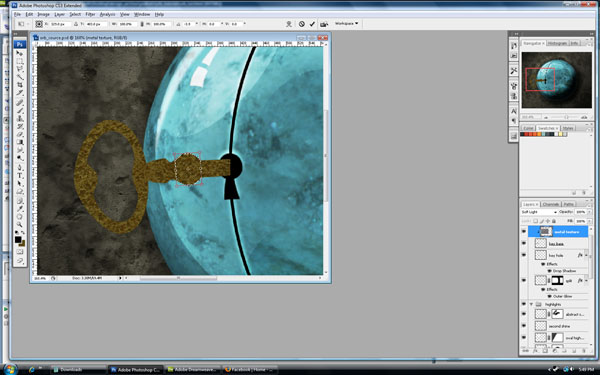The image size is (600, 375).
Task: Hide the metal texture layer
Action: click(x=524, y=232)
